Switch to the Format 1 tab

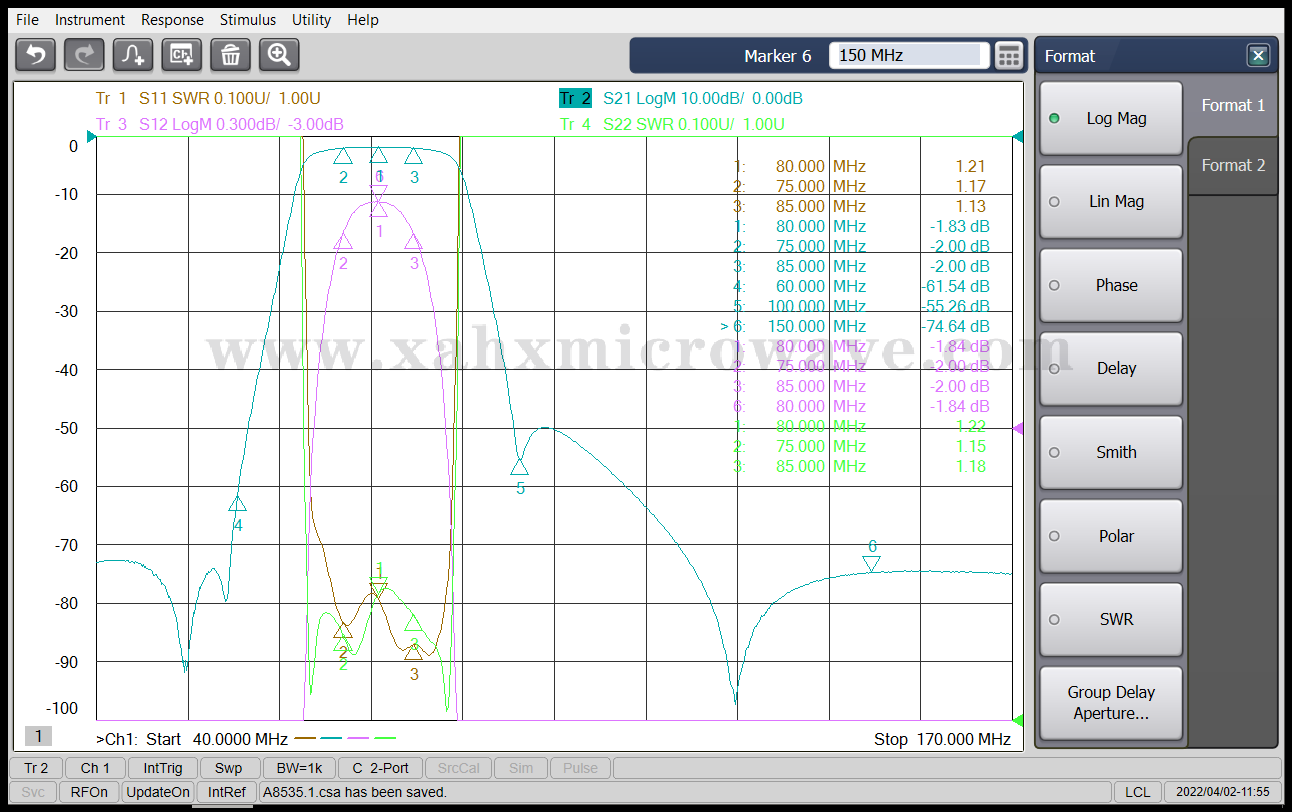coord(1233,105)
